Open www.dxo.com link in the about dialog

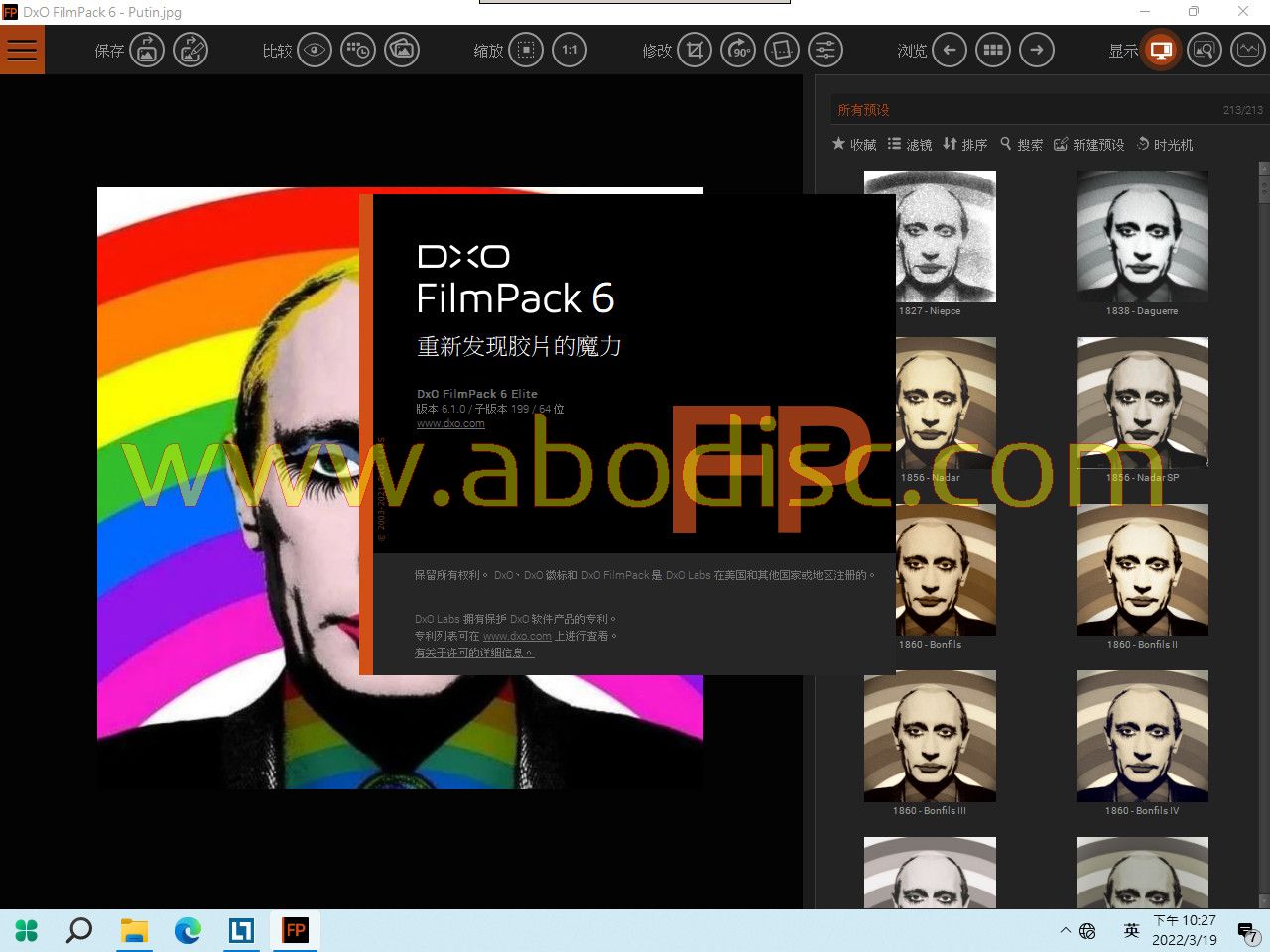[x=450, y=423]
